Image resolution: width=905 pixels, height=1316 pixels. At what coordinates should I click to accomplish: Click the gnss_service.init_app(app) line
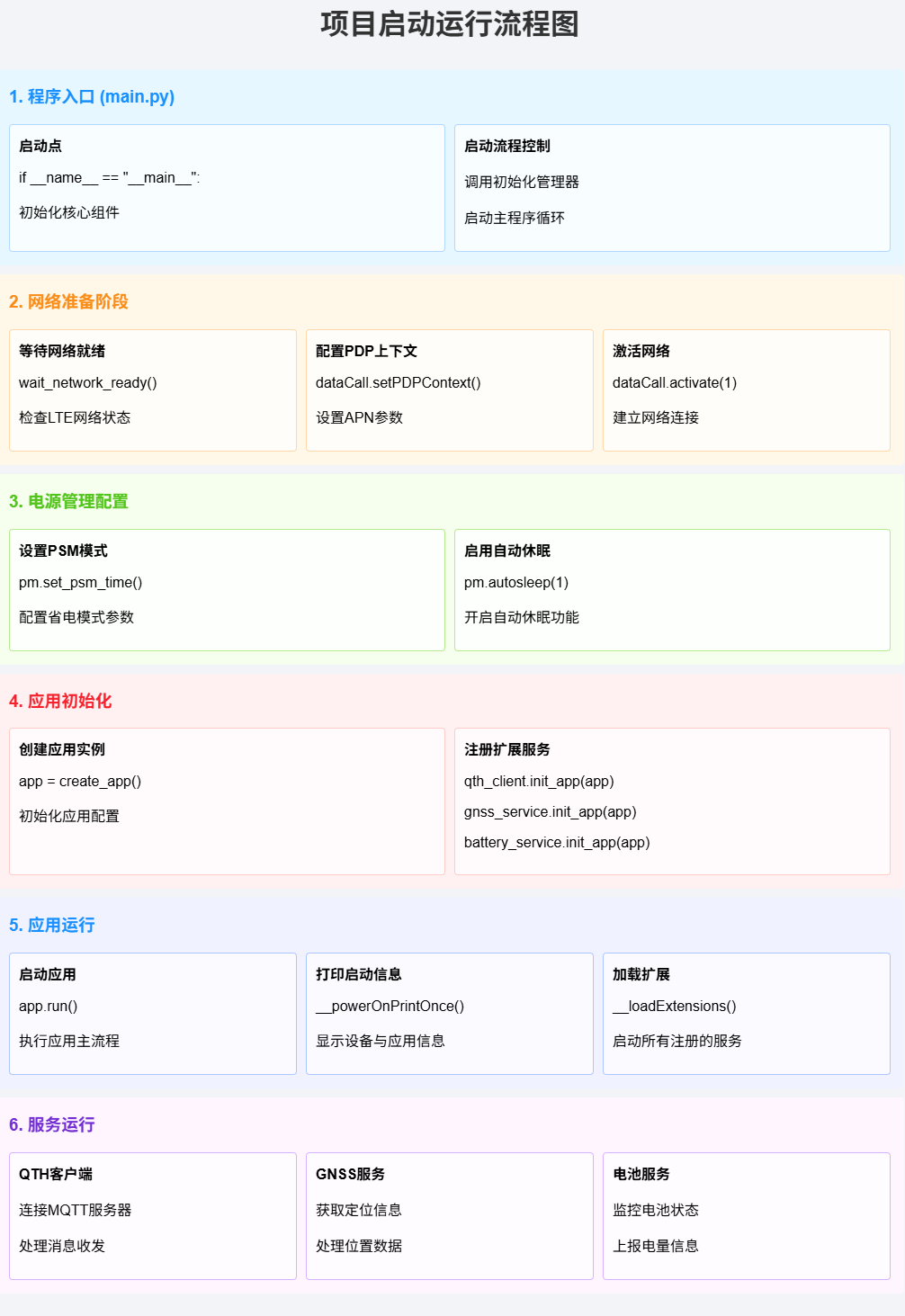550,811
